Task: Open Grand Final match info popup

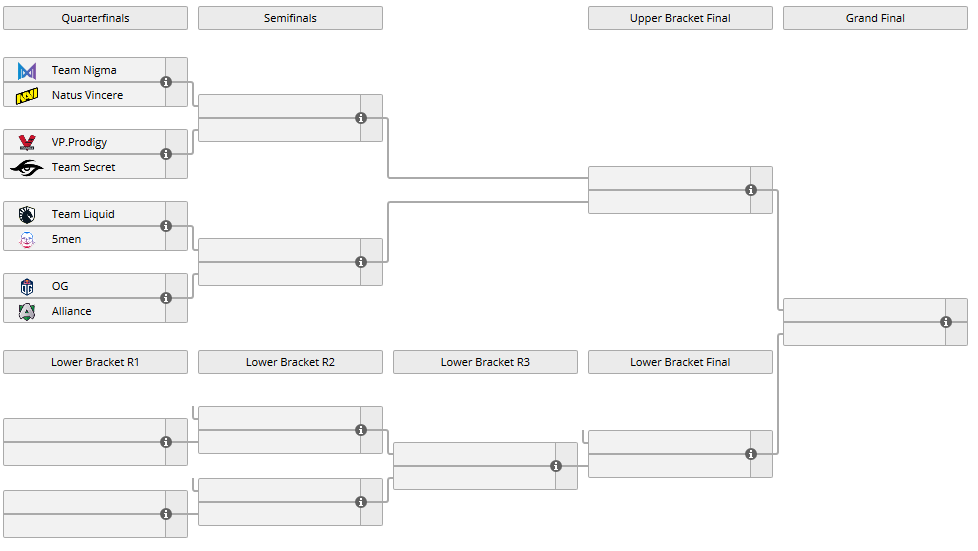Action: click(x=946, y=322)
